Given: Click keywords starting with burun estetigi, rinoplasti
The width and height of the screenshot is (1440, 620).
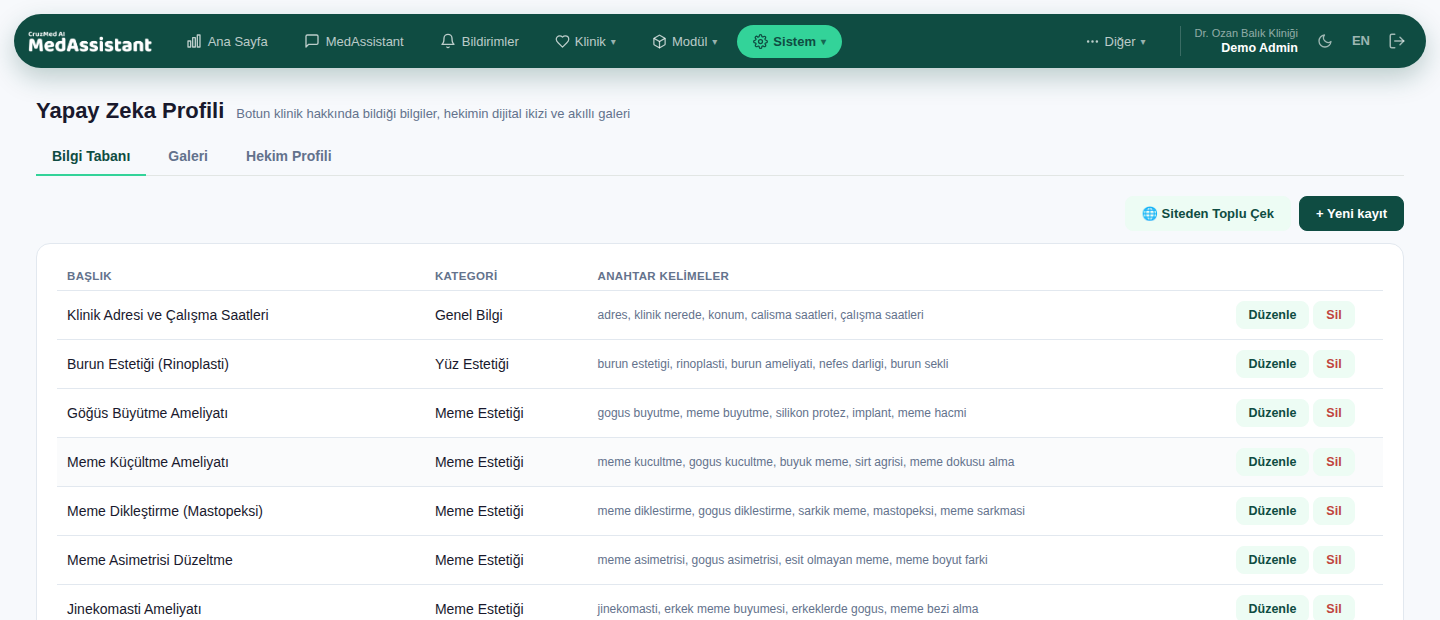Looking at the screenshot, I should pyautogui.click(x=773, y=364).
